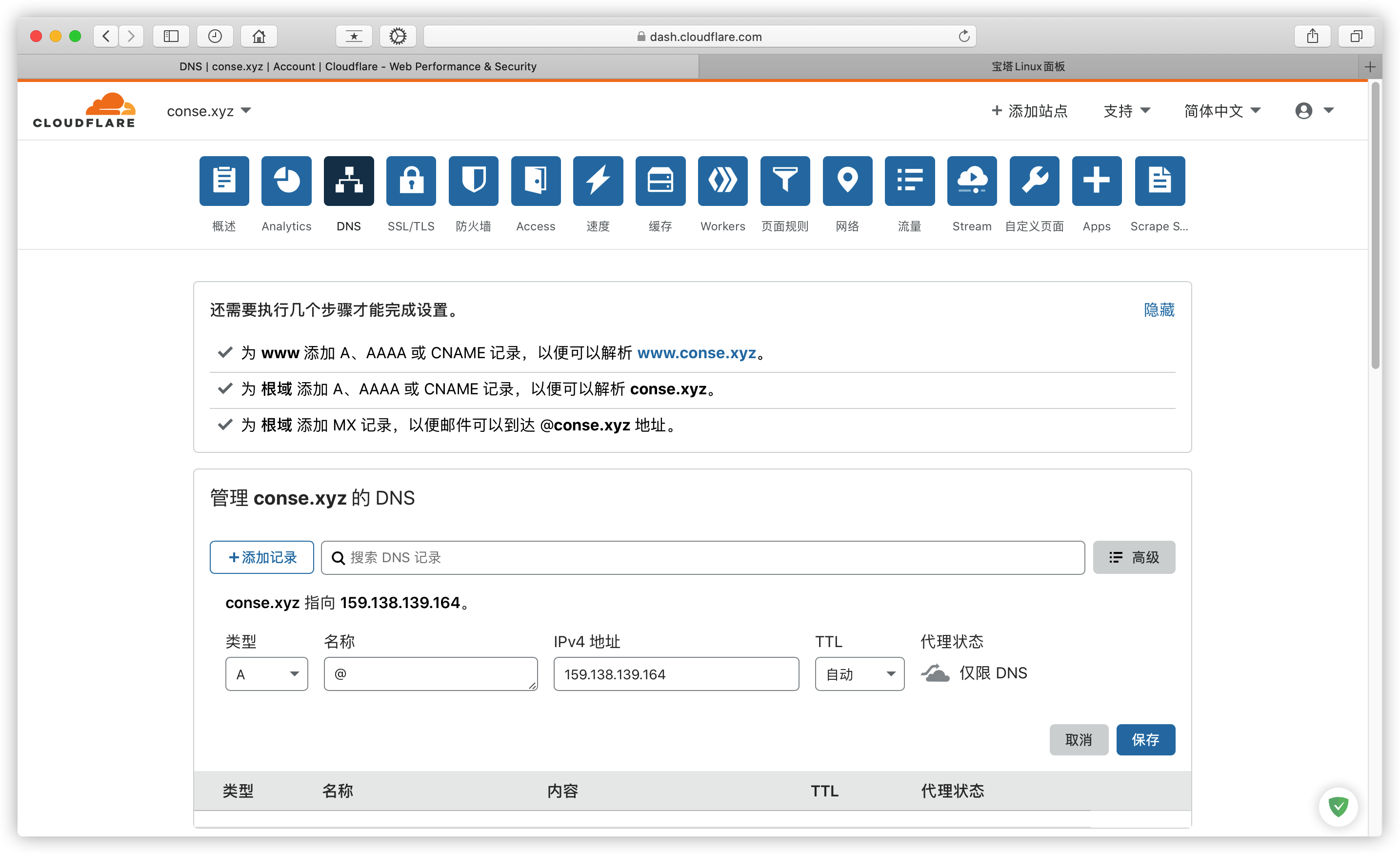Click the IPv4 地址 address field
The image size is (1400, 854).
[676, 674]
